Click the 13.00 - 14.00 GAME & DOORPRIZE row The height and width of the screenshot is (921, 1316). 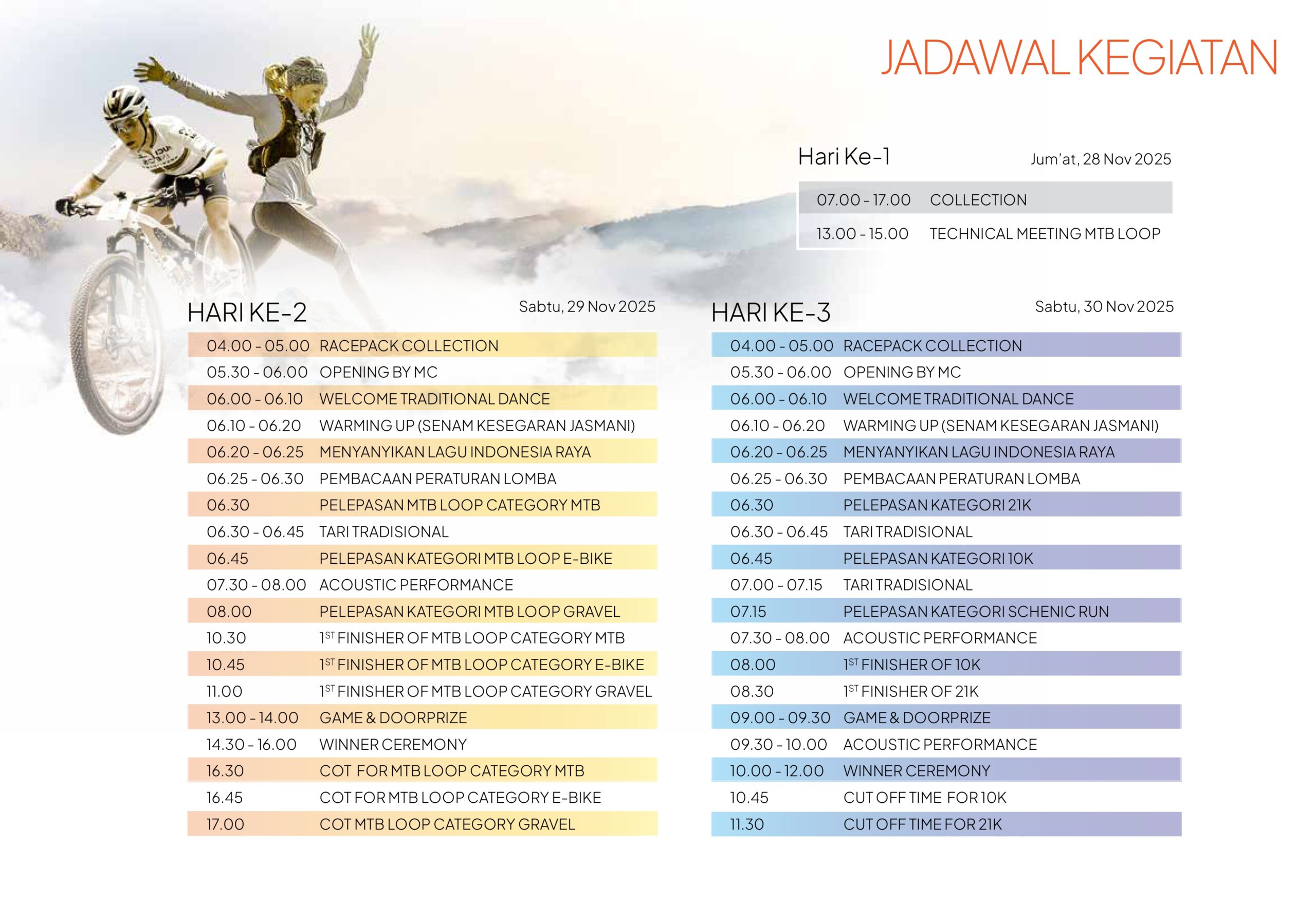tap(422, 717)
